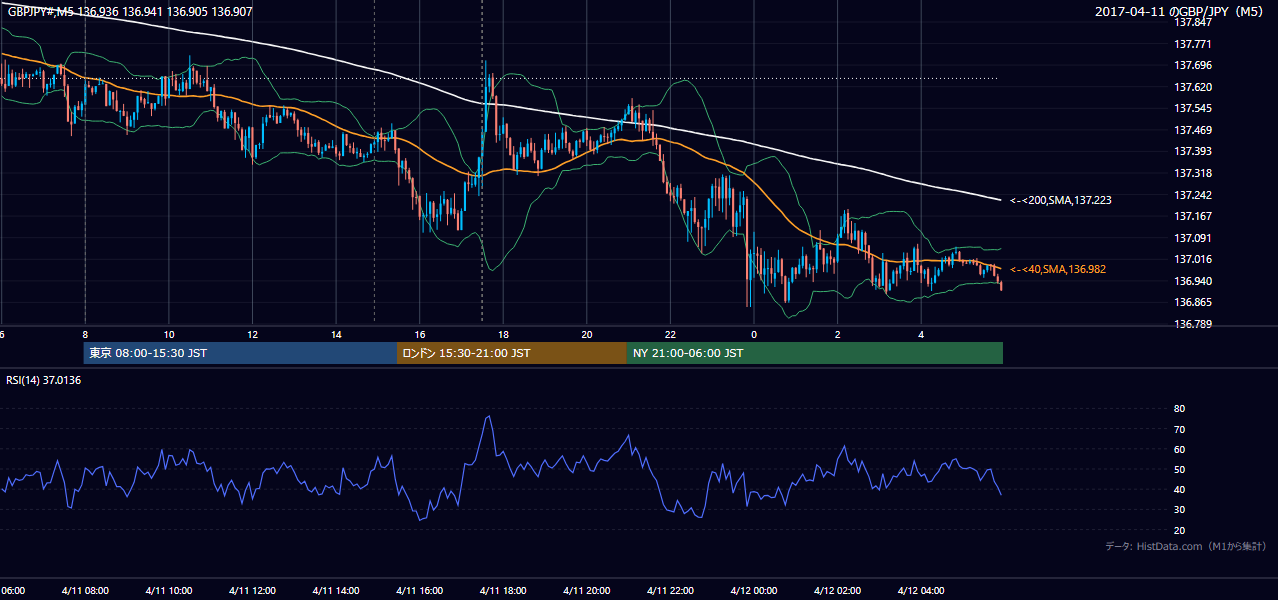The width and height of the screenshot is (1278, 600).
Task: Click price axis value 137.696
Action: tap(1192, 65)
